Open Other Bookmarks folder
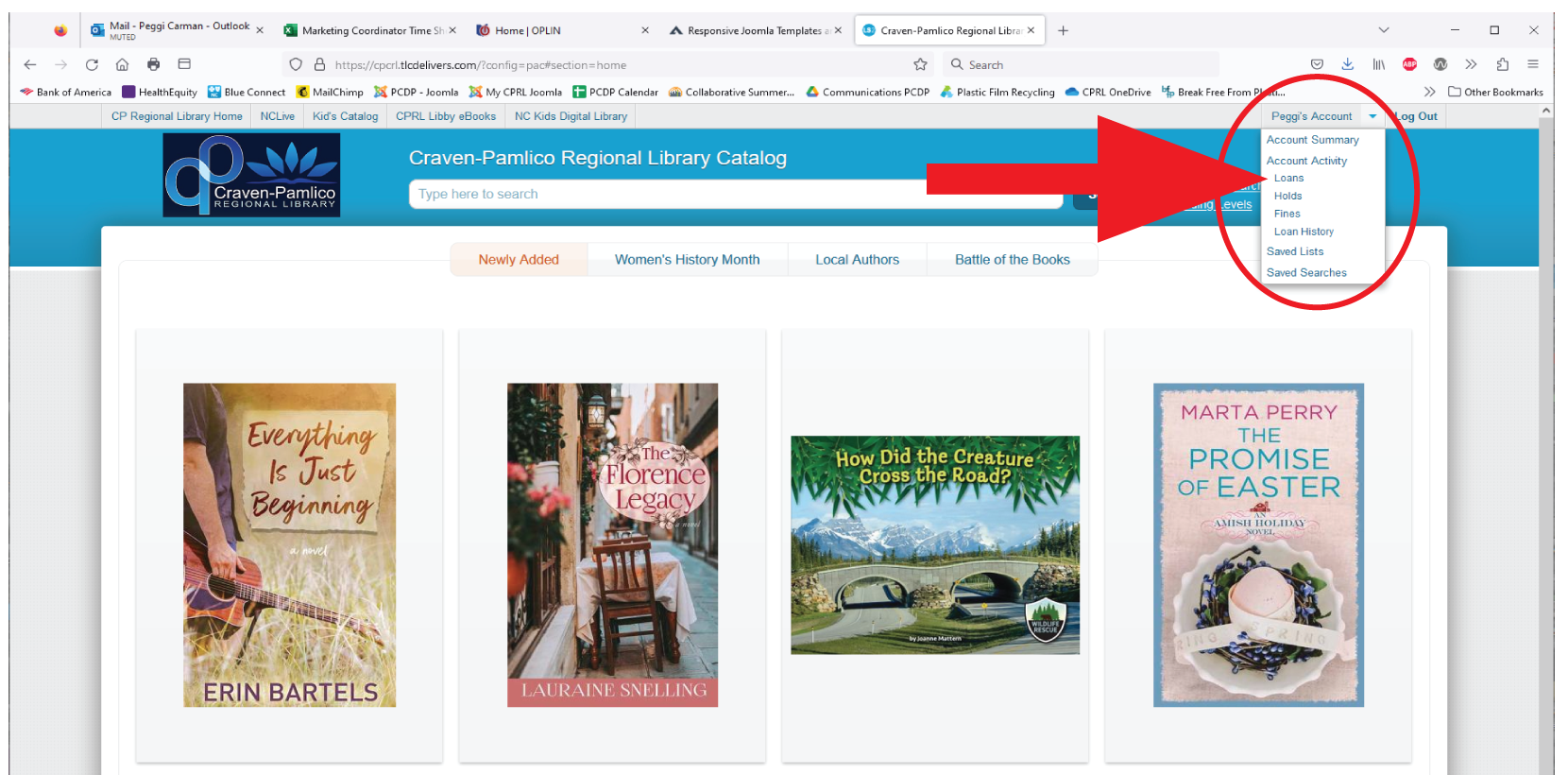This screenshot has height=775, width=1568. pos(1495,92)
